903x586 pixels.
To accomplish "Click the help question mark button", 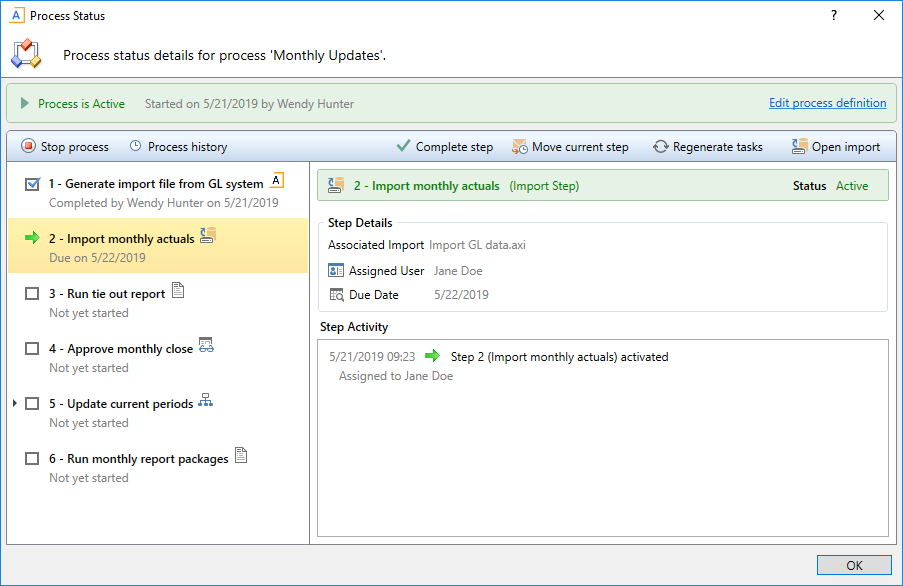I will (833, 15).
